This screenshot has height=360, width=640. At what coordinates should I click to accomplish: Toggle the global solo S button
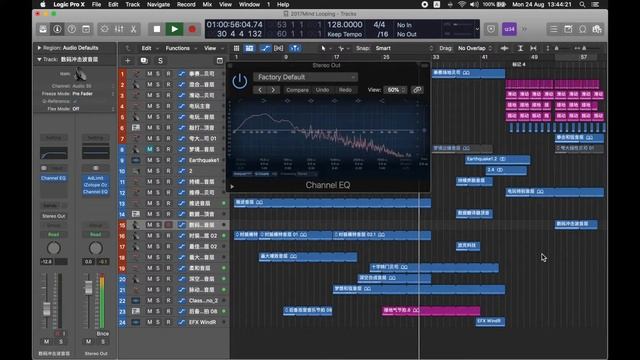(160, 60)
